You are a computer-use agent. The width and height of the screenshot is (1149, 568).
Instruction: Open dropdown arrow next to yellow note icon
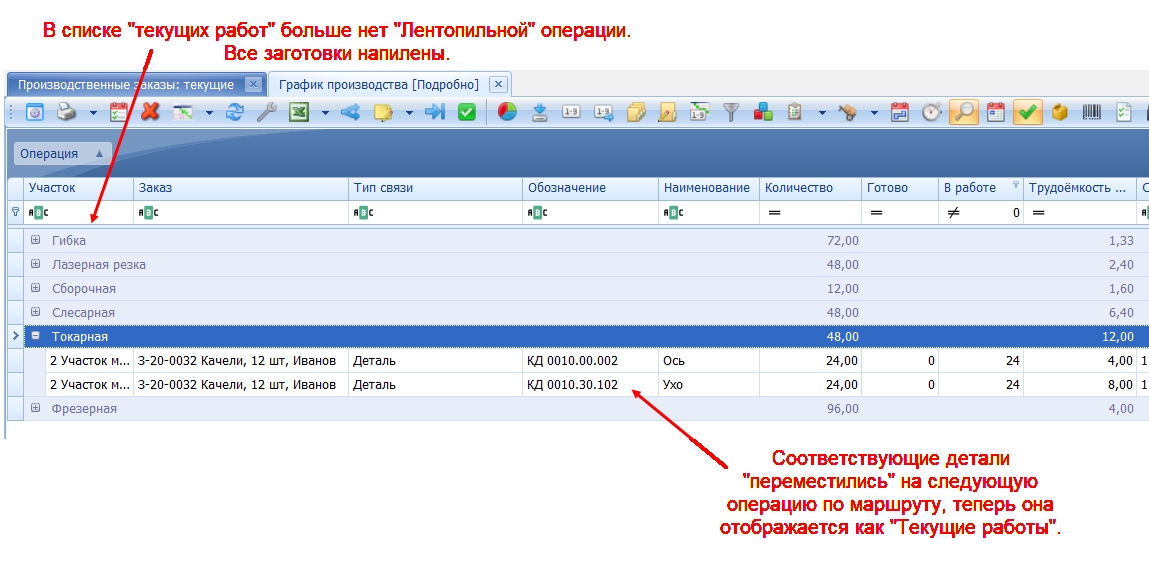click(409, 113)
